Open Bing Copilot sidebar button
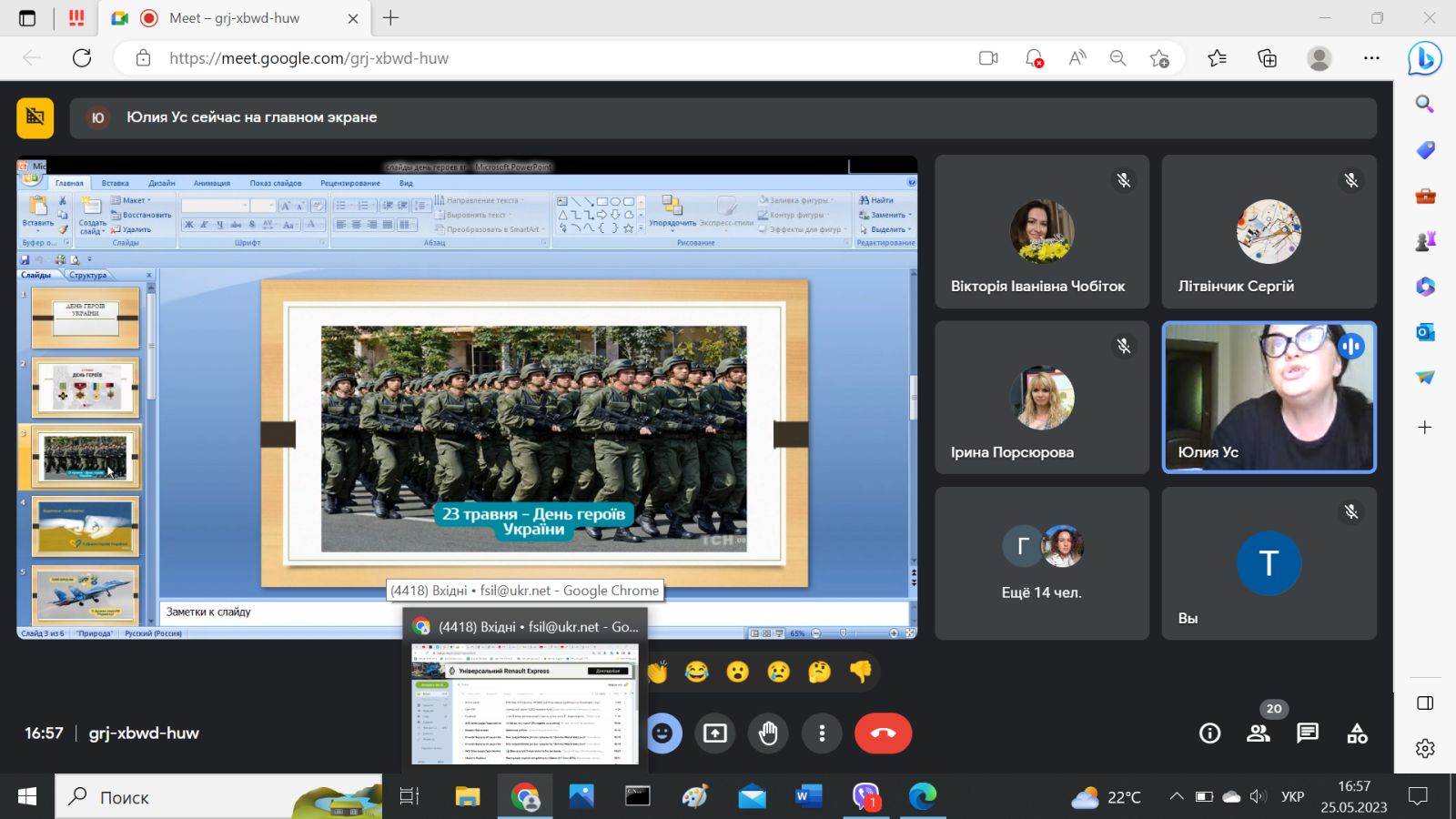 [x=1424, y=58]
